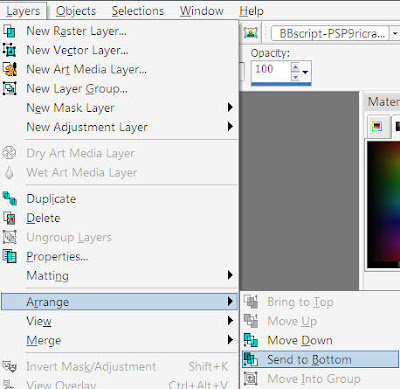Click the Opacity value field showing 100
This screenshot has height=389, width=400.
coord(271,69)
